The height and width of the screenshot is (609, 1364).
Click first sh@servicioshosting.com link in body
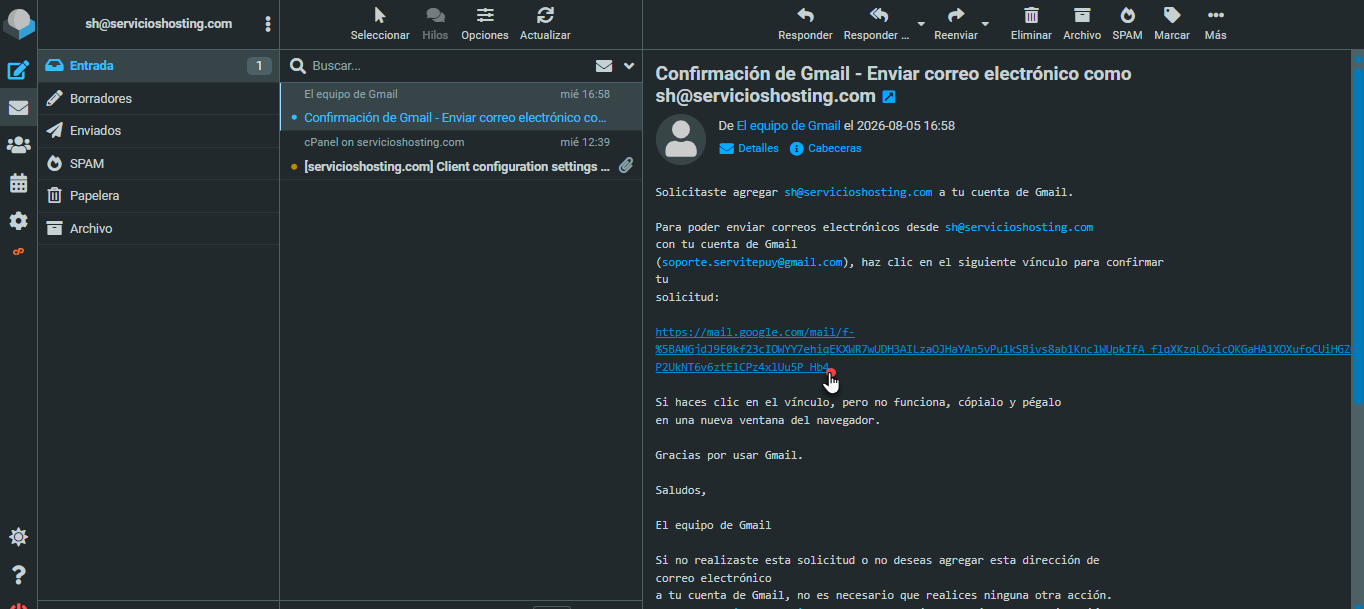click(x=858, y=192)
